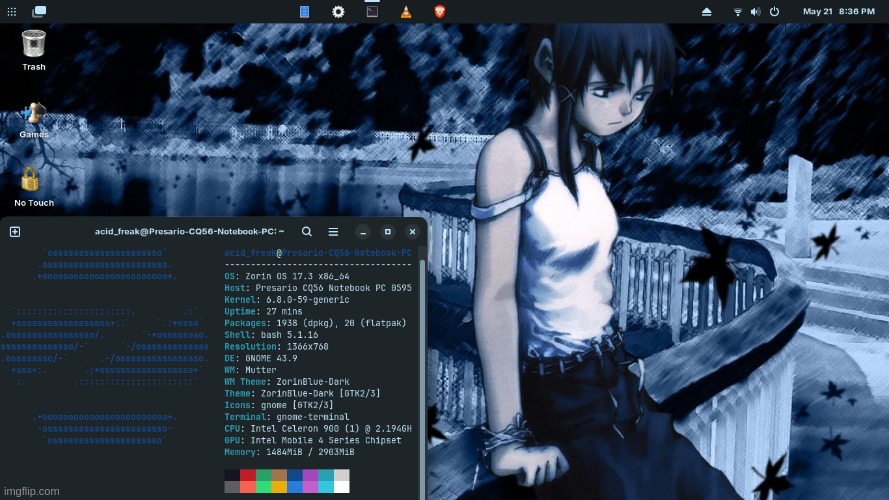This screenshot has width=889, height=500.
Task: Click the "gnome [GTK2/3]" icons value
Action: pos(297,405)
